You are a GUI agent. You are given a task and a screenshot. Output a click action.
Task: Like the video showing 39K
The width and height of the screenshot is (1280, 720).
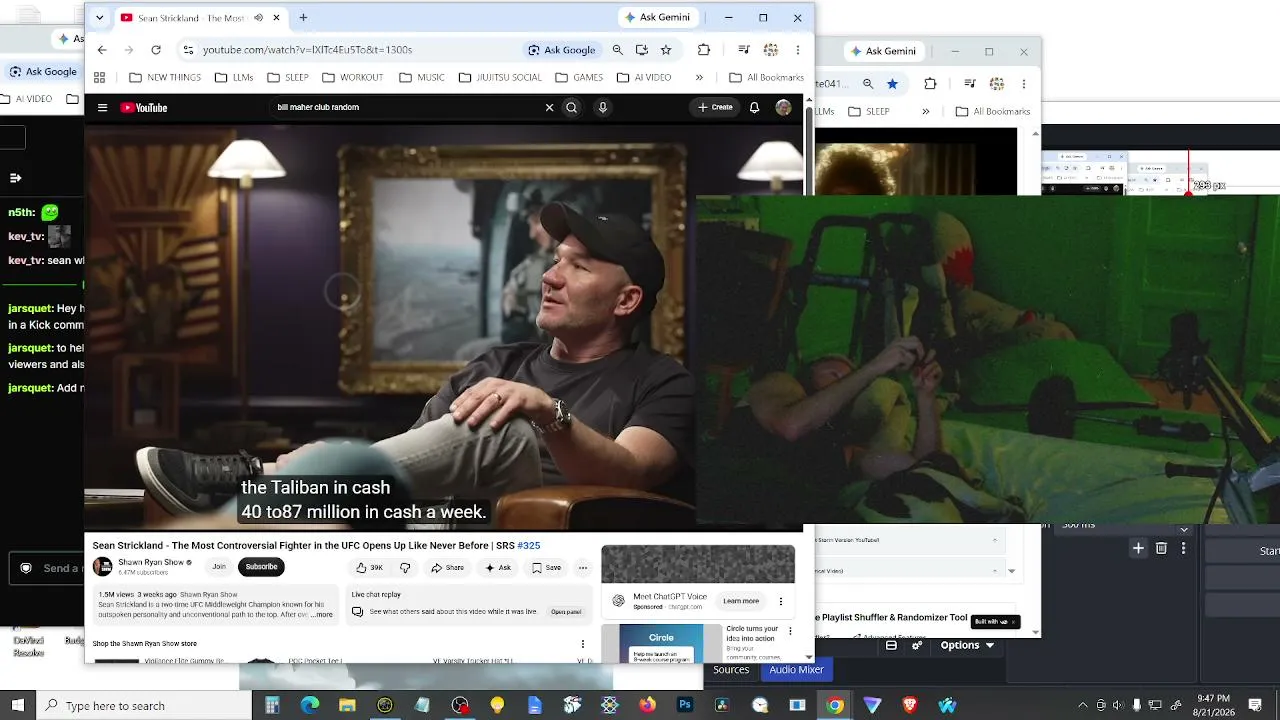click(369, 567)
